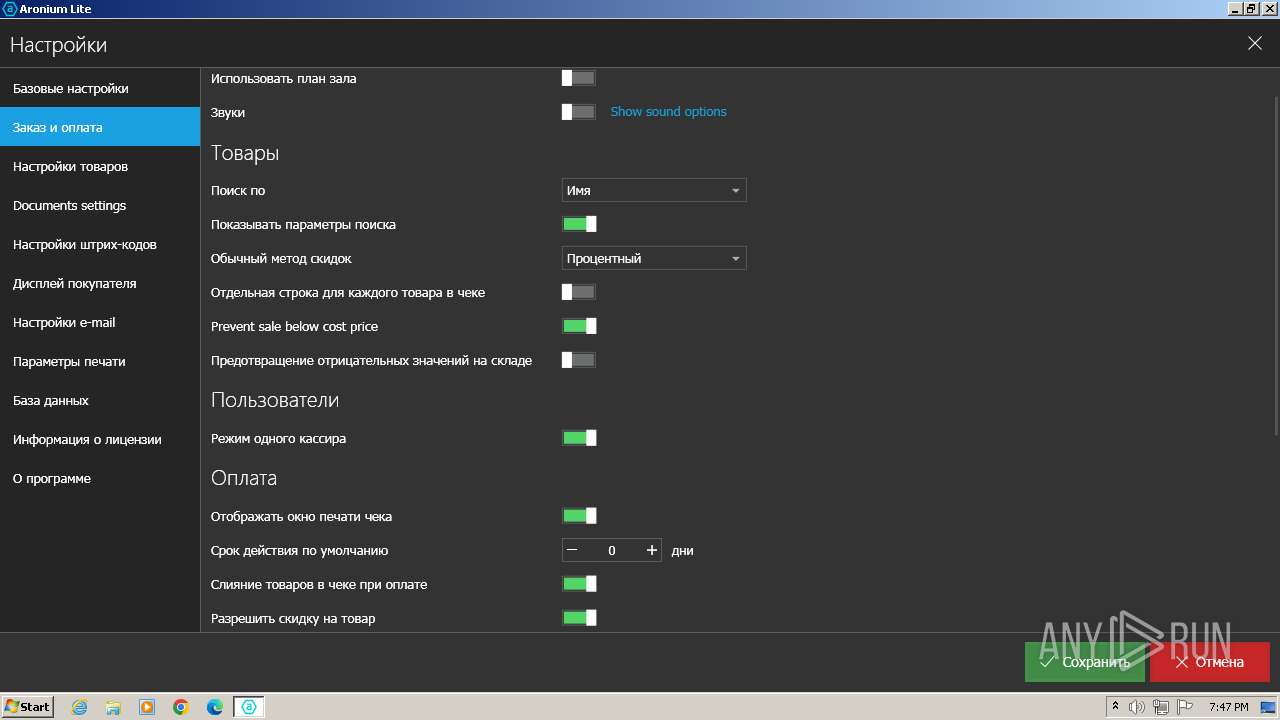
Task: Click the Show sound options link
Action: [x=668, y=111]
